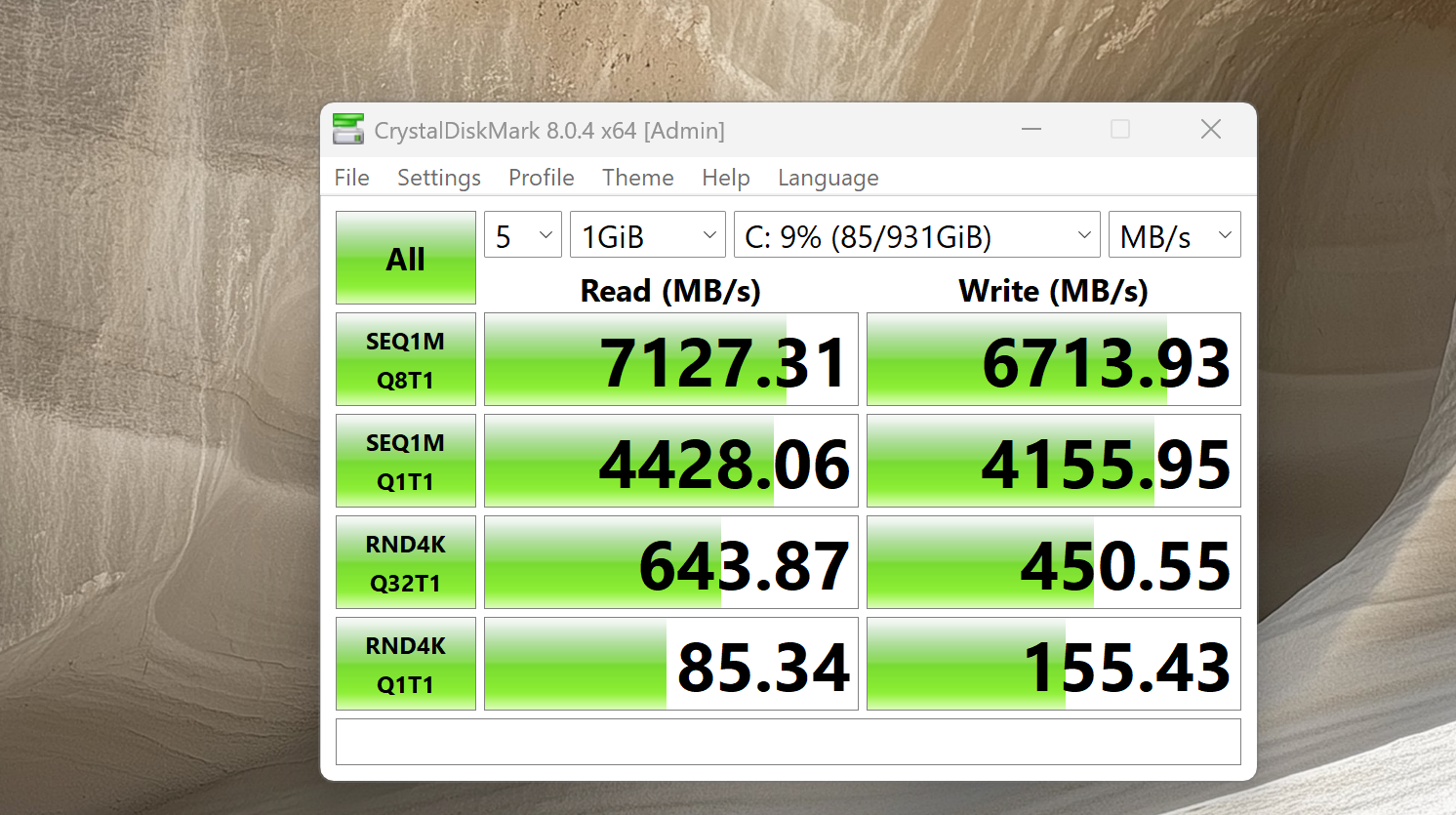The image size is (1456, 815).
Task: Open the drive selector showing C: 9%
Action: (x=916, y=235)
